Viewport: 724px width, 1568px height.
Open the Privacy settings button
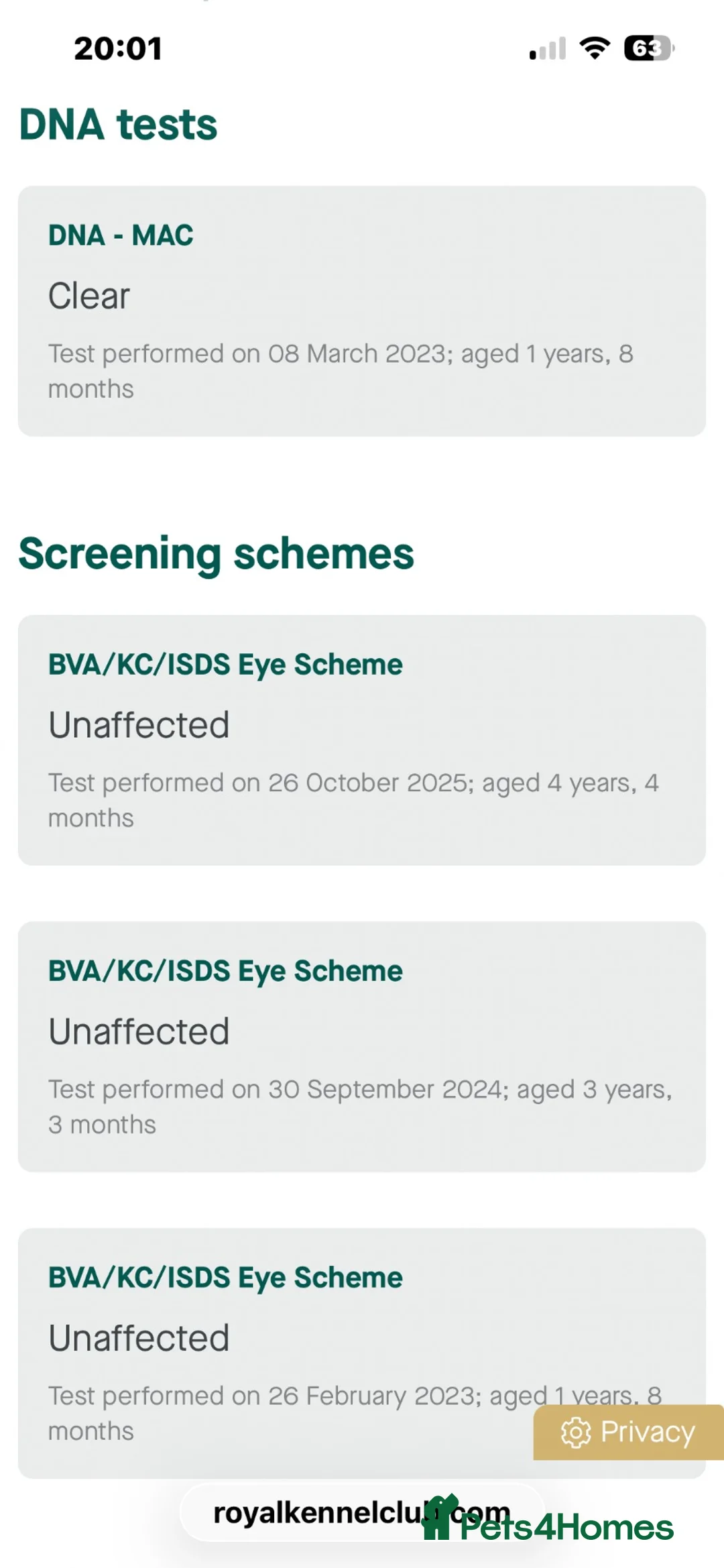(629, 1432)
